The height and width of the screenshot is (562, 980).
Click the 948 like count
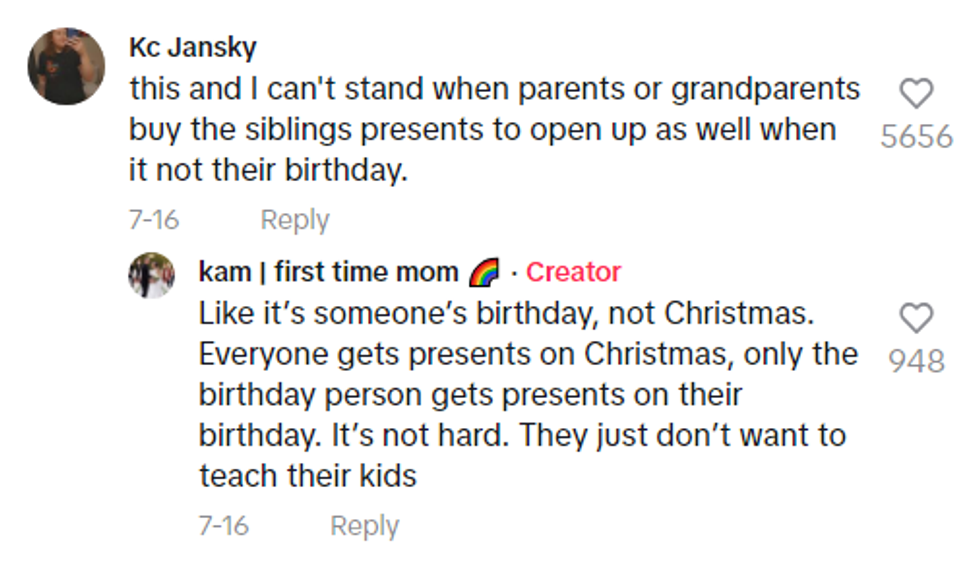coord(916,360)
